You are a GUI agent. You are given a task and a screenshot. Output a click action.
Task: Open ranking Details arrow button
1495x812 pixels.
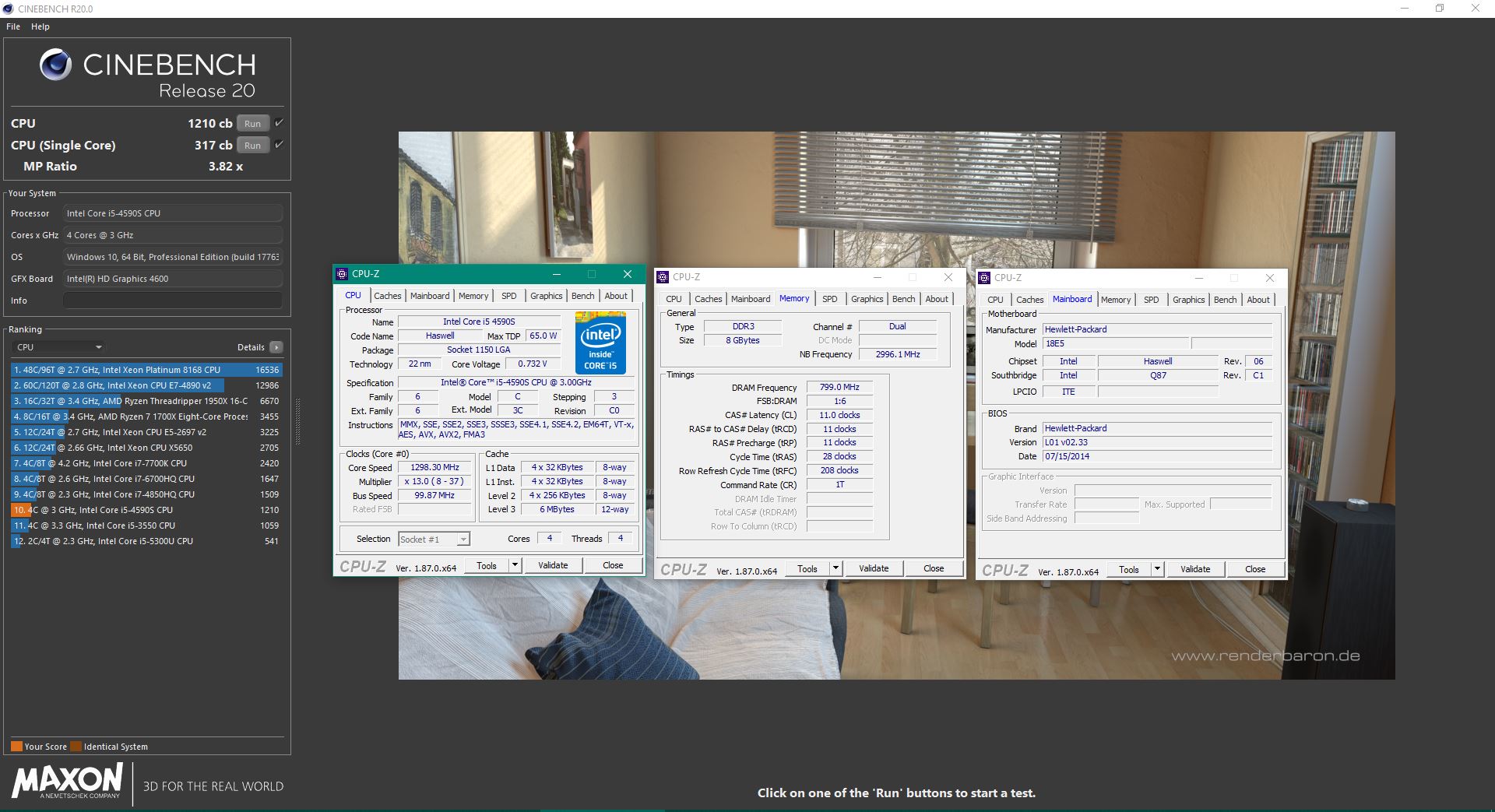click(276, 347)
